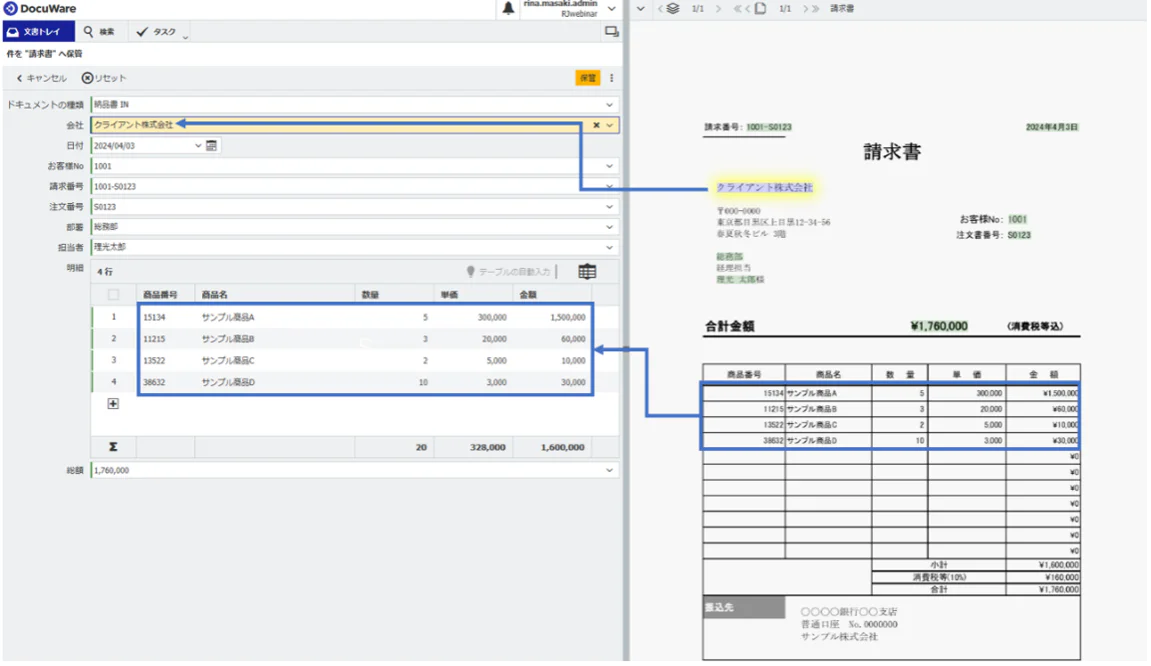Click the orange 保管 button
Image resolution: width=1151 pixels, height=666 pixels.
[587, 78]
